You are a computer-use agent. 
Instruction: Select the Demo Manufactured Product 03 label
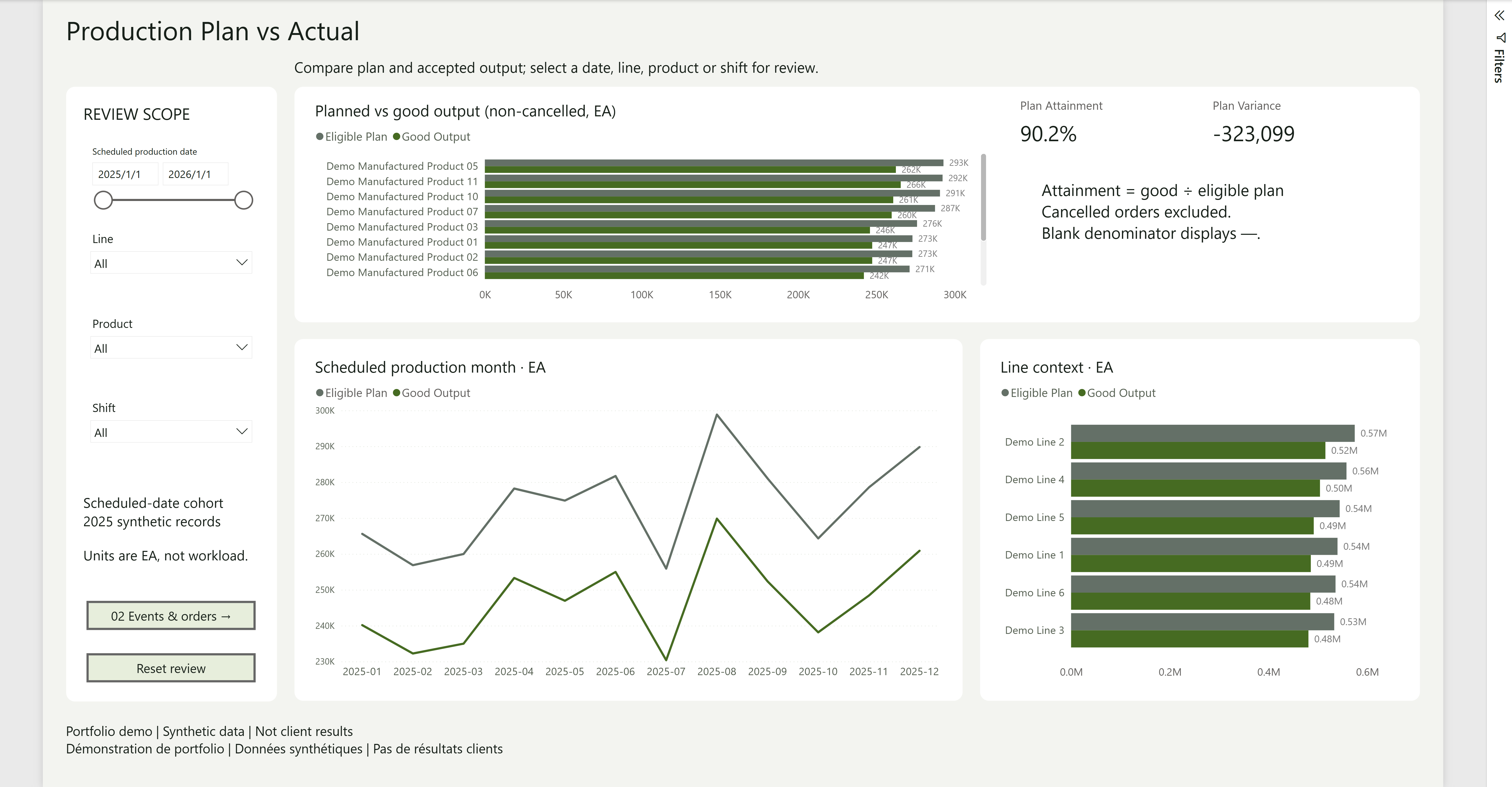[402, 227]
